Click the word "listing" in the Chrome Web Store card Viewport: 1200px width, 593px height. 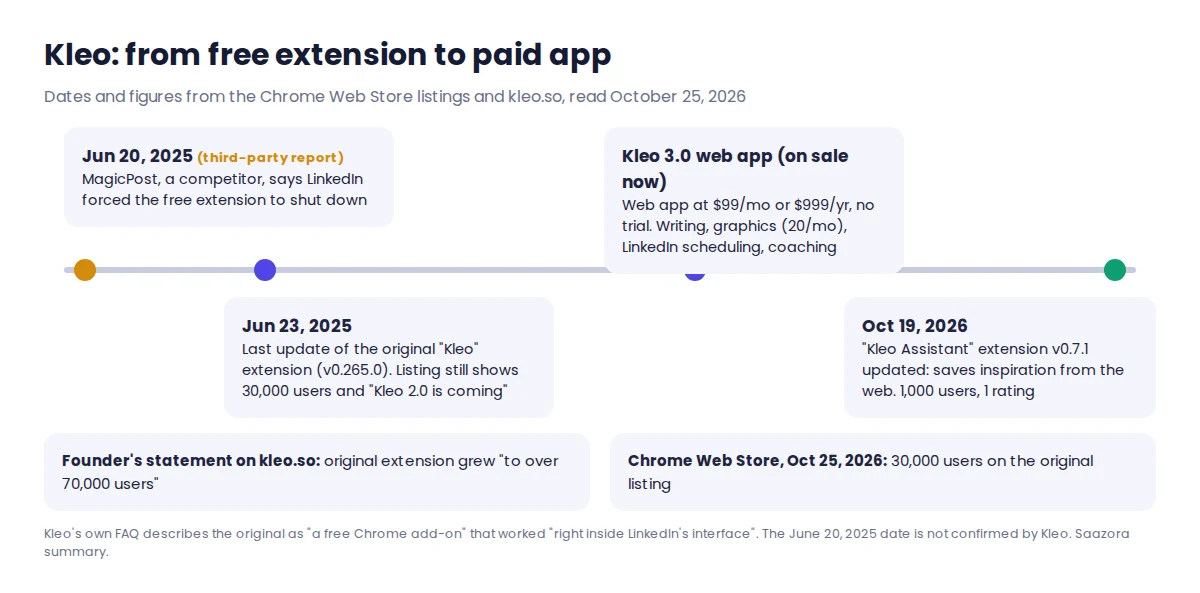649,484
